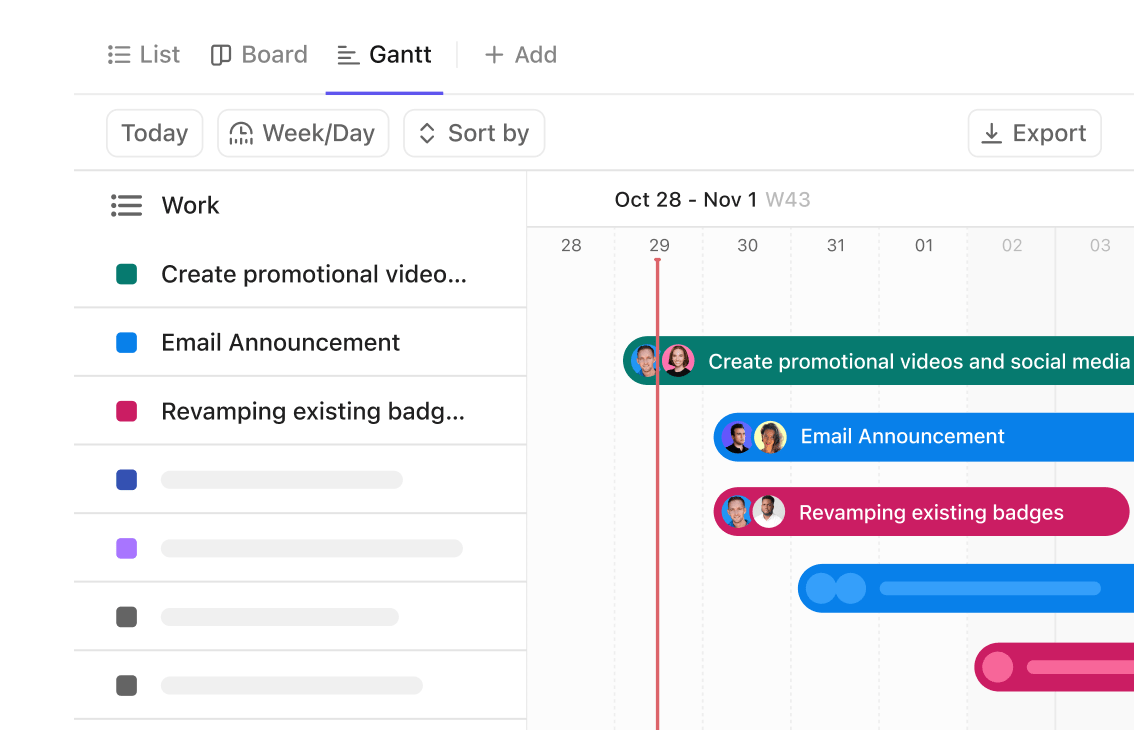
Task: Open the Sort by dropdown
Action: [x=473, y=134]
